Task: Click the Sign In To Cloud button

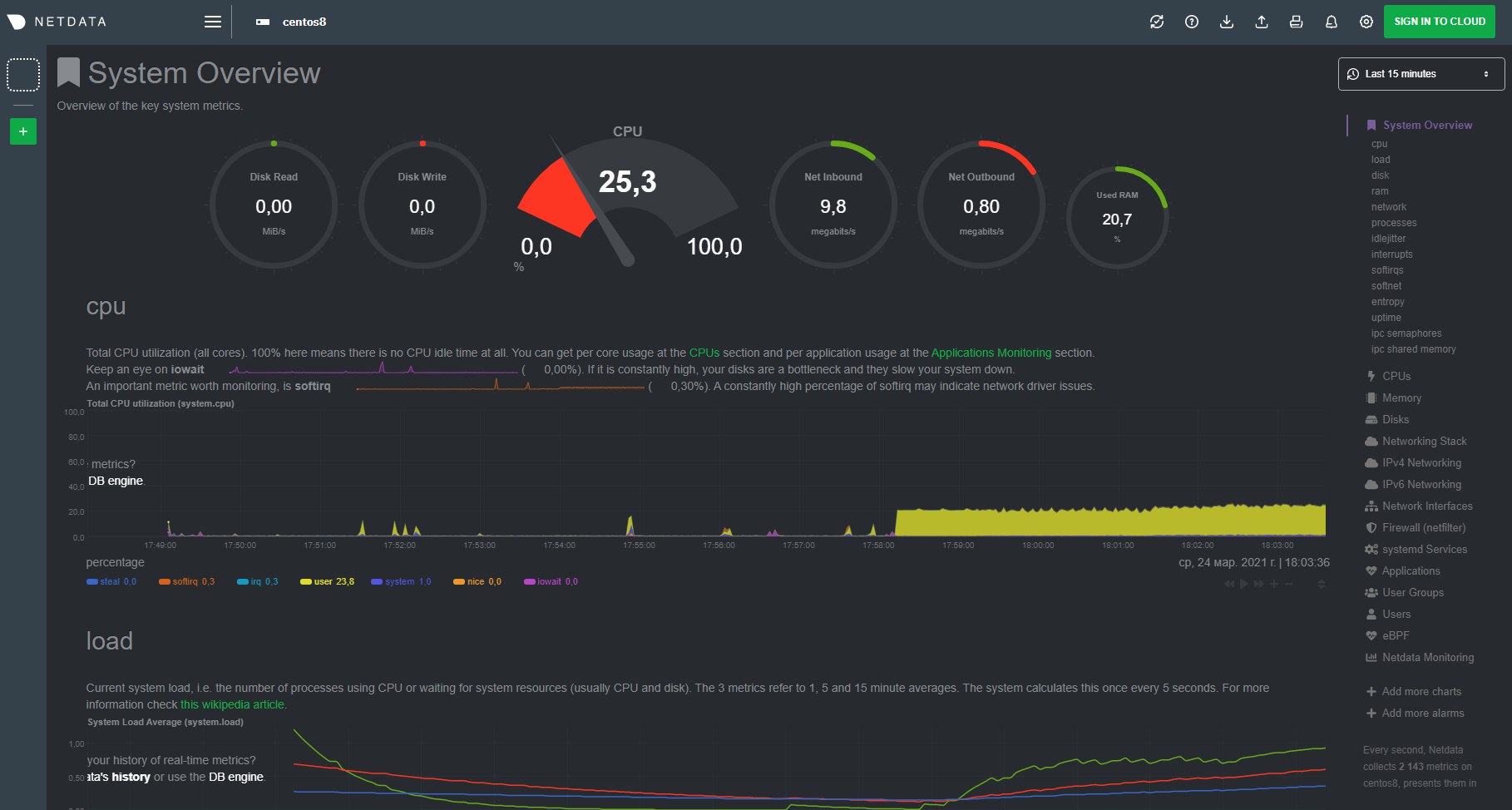Action: pyautogui.click(x=1440, y=22)
